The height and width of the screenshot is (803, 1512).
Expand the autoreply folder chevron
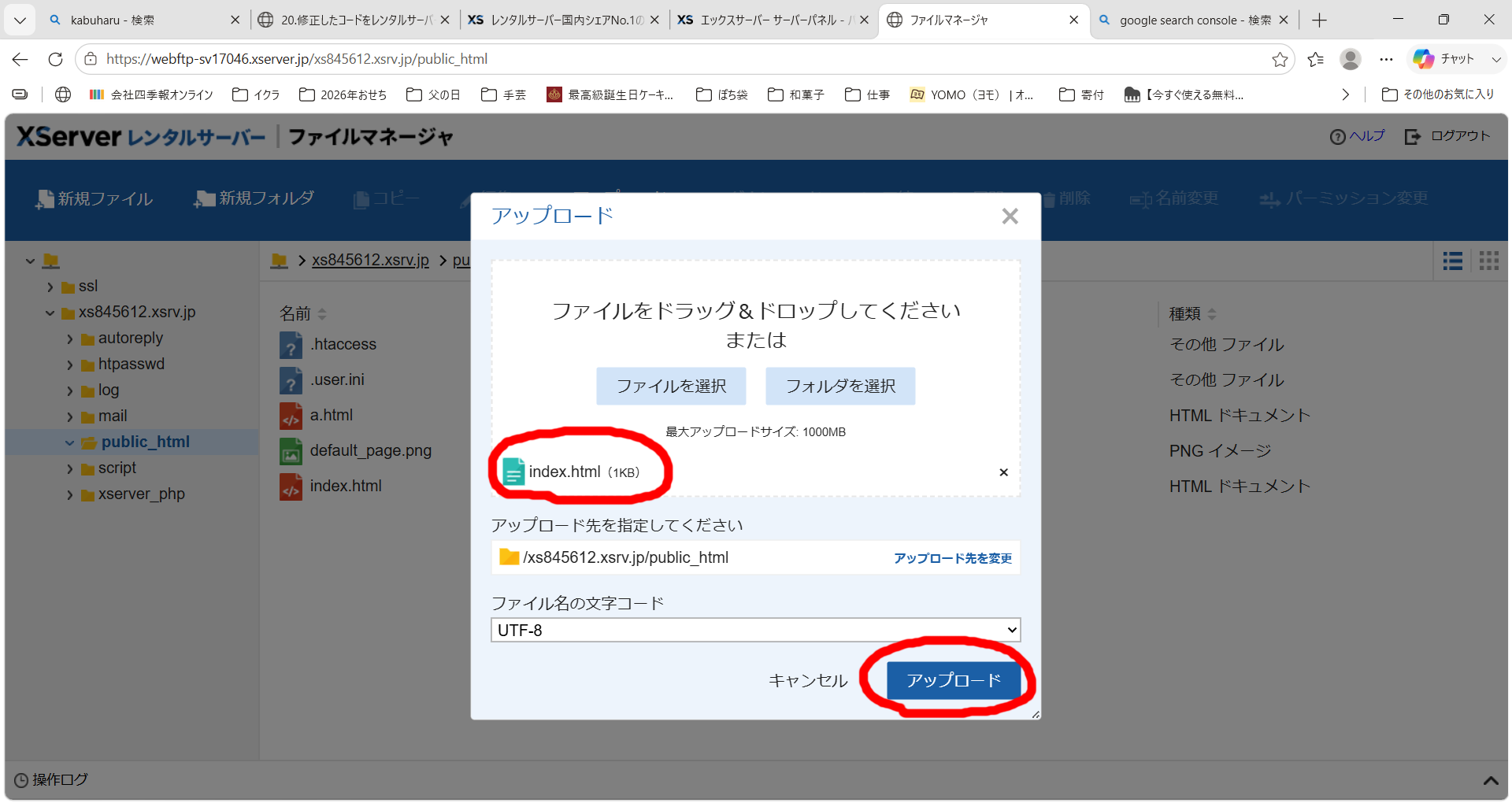[x=69, y=339]
